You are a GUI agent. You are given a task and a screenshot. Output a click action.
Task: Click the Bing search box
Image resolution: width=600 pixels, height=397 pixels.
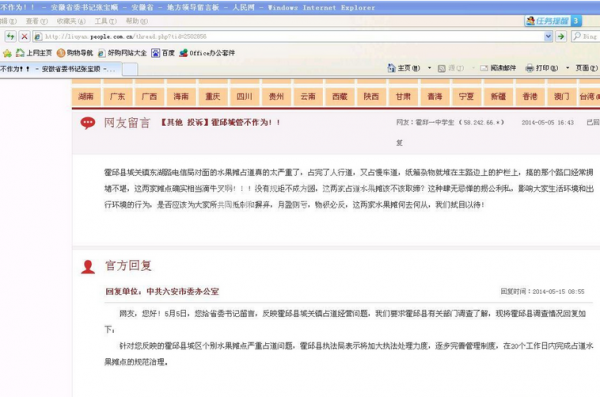tap(585, 36)
